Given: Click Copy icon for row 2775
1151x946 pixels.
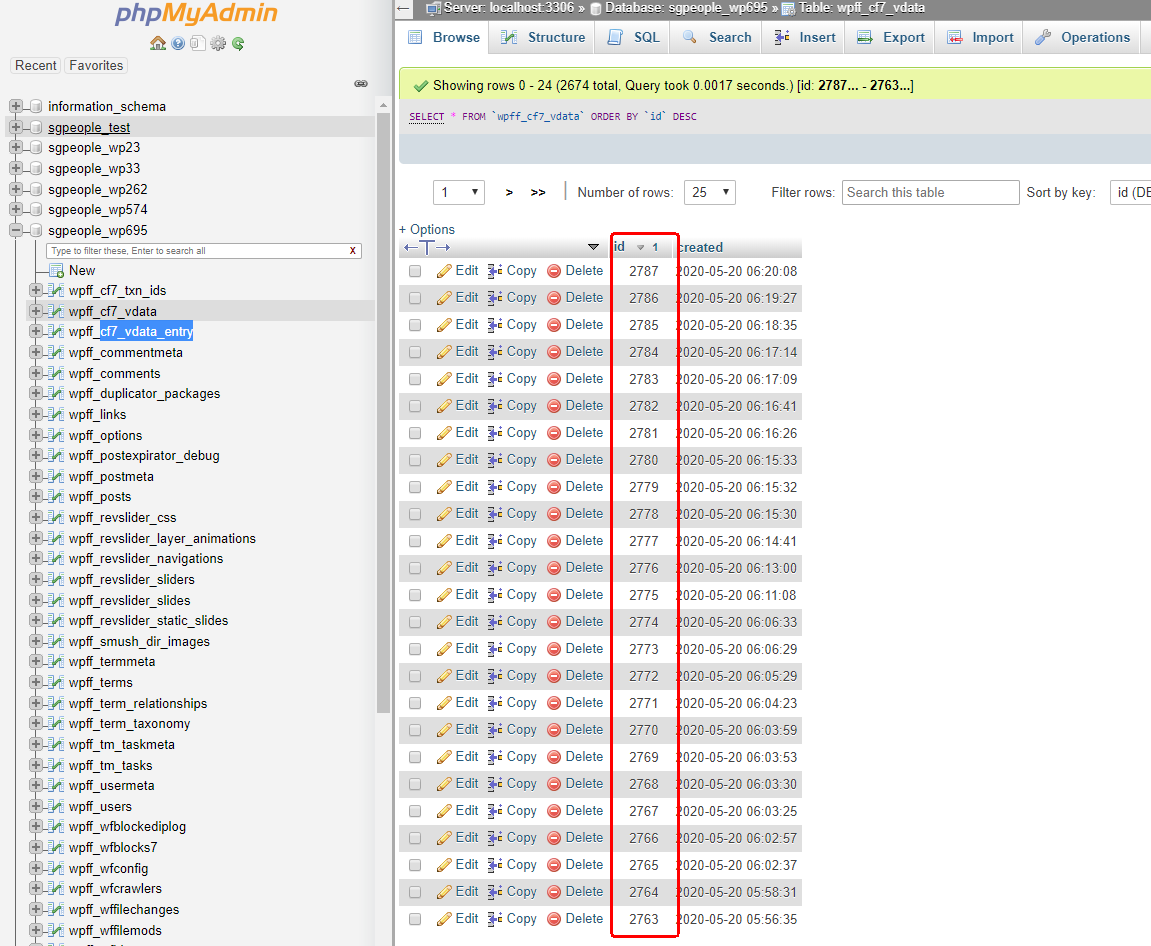Looking at the screenshot, I should click(x=495, y=595).
